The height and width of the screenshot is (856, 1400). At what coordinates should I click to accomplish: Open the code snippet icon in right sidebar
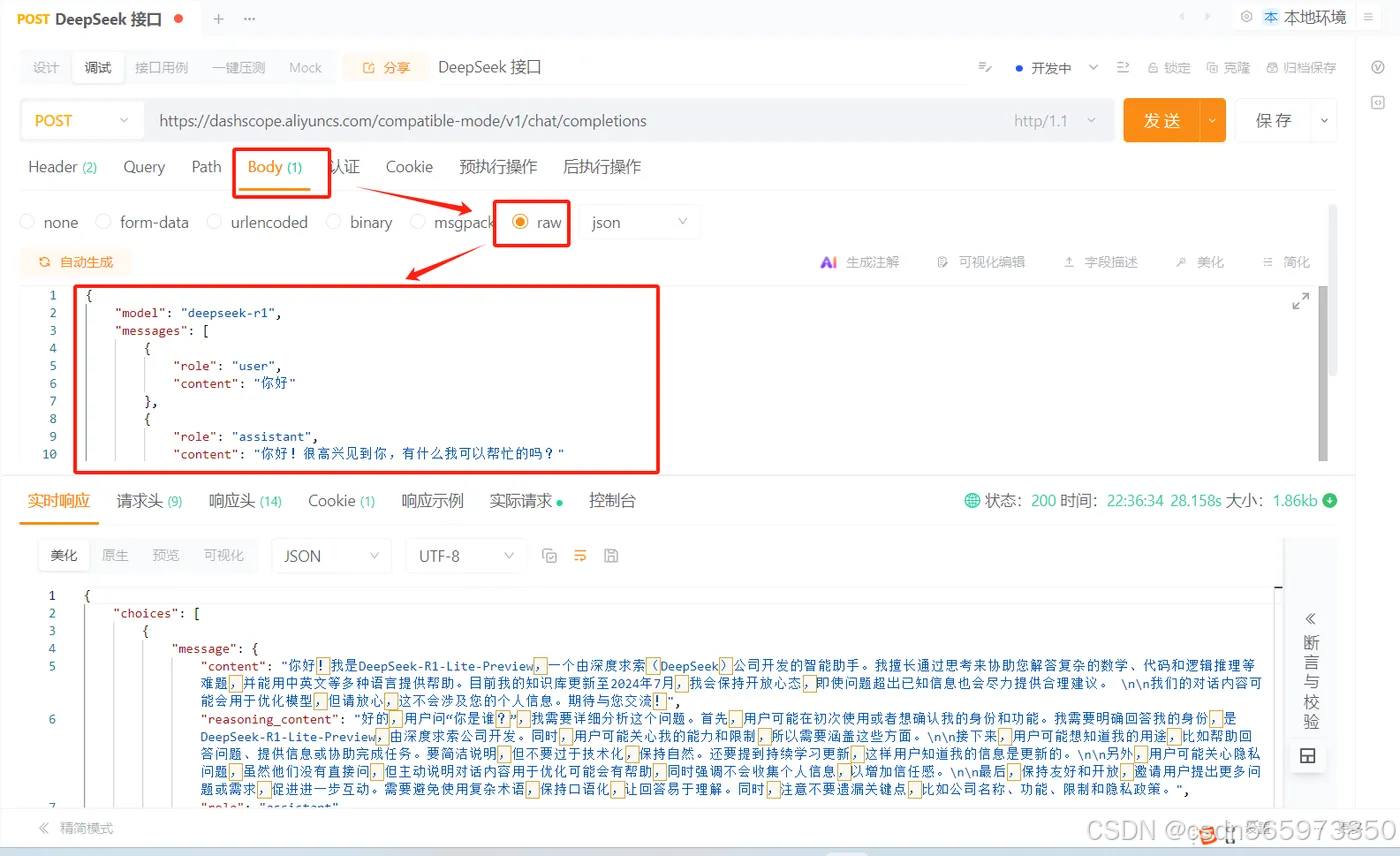(x=1377, y=102)
